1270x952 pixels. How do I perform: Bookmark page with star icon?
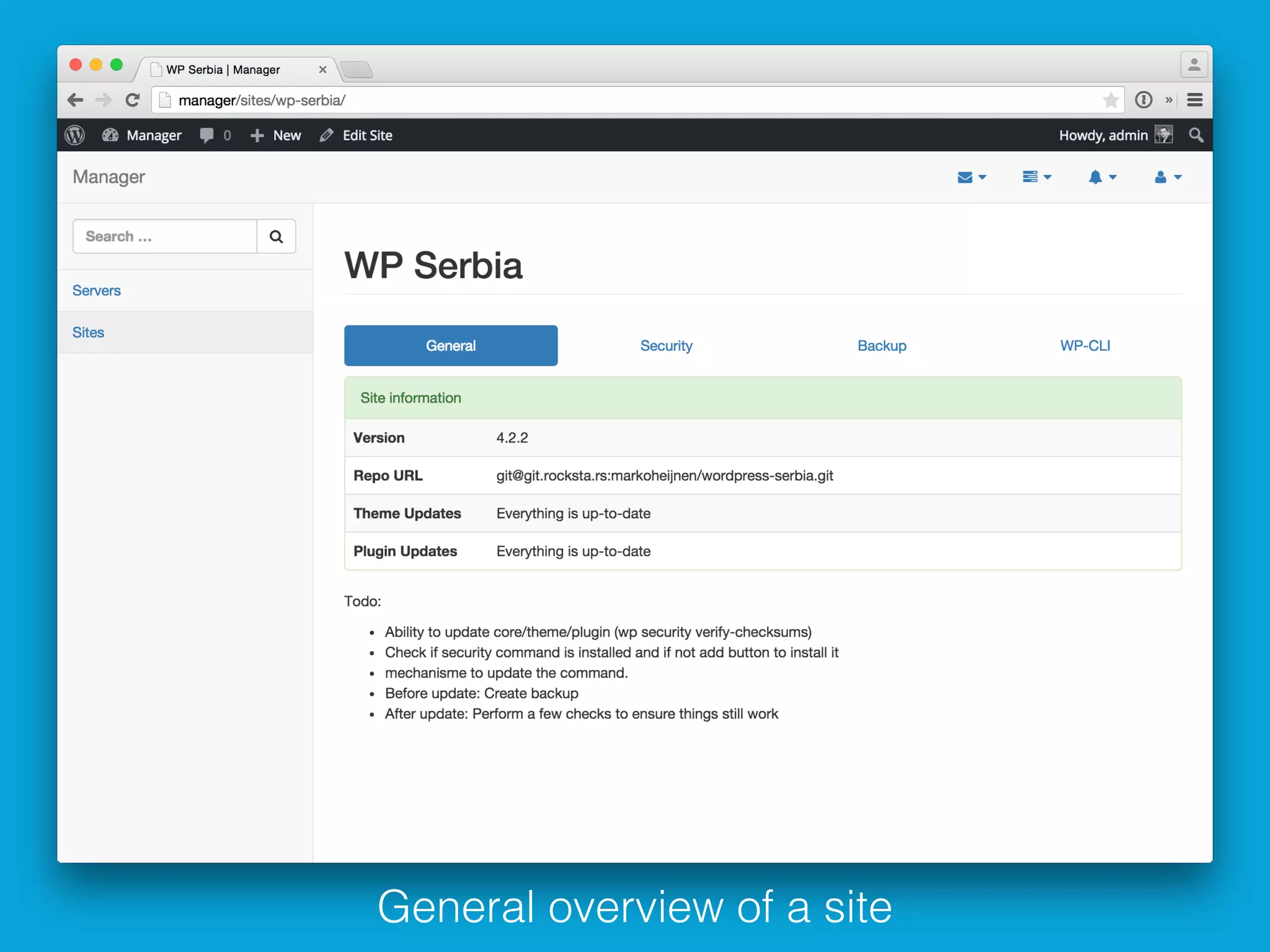tap(1111, 100)
